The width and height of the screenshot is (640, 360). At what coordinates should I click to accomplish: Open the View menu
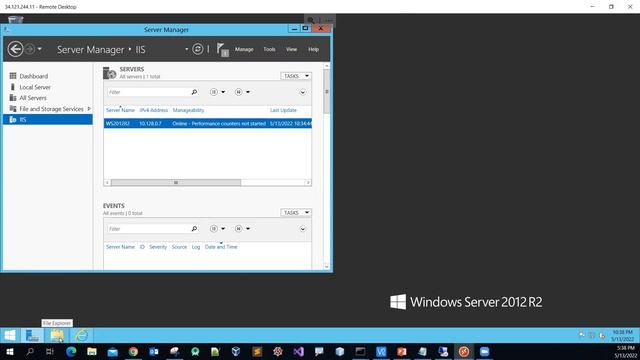pyautogui.click(x=291, y=49)
